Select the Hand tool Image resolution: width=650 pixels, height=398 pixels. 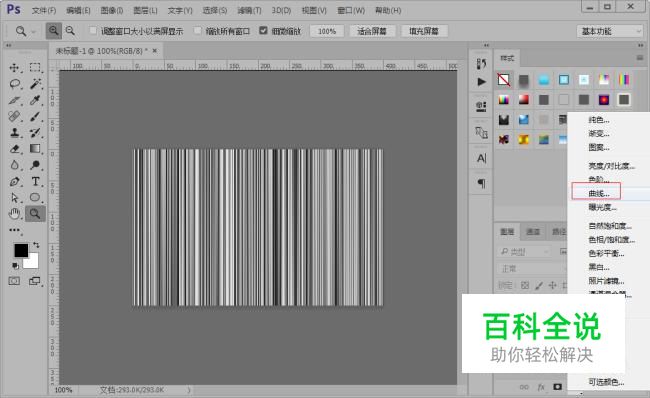click(15, 214)
